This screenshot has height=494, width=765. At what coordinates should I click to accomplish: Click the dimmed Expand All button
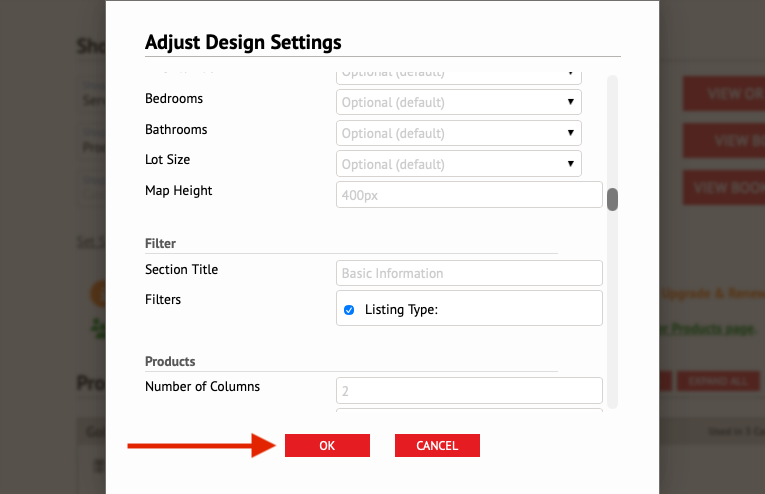pyautogui.click(x=718, y=381)
